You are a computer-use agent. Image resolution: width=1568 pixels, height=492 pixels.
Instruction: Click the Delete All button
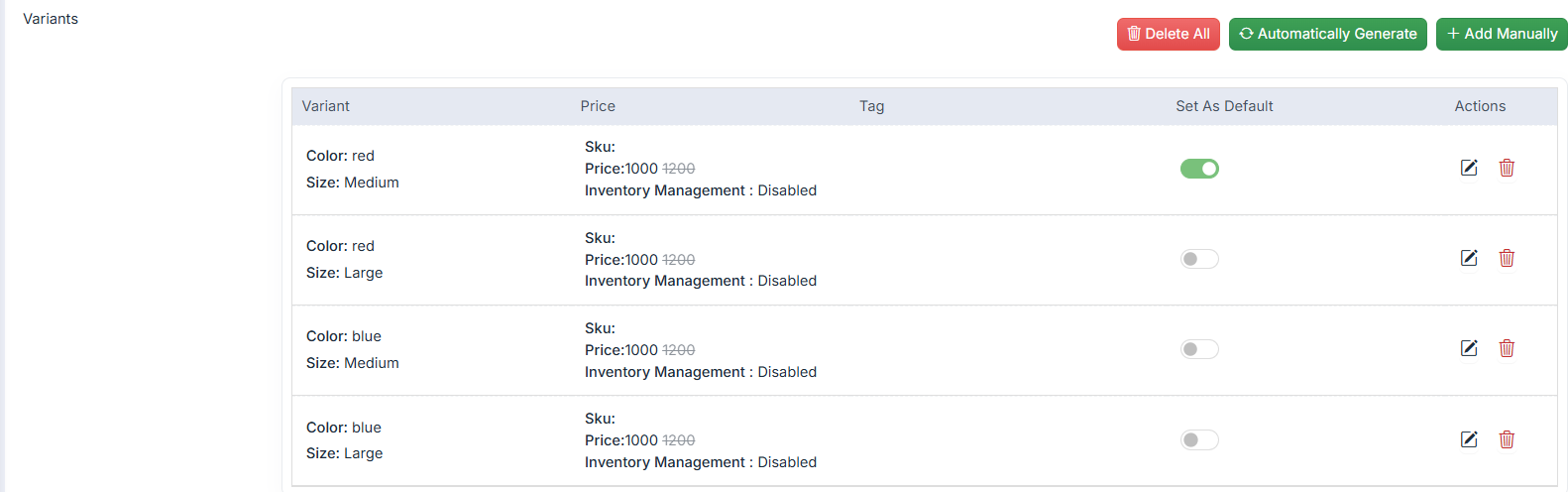[1169, 34]
